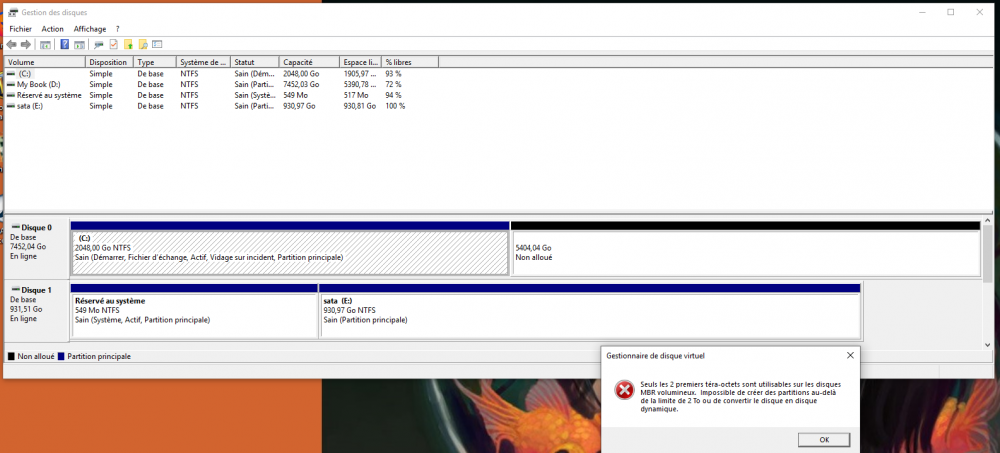Click the red checkmark toolbar icon
The image size is (1000, 453).
pos(113,45)
